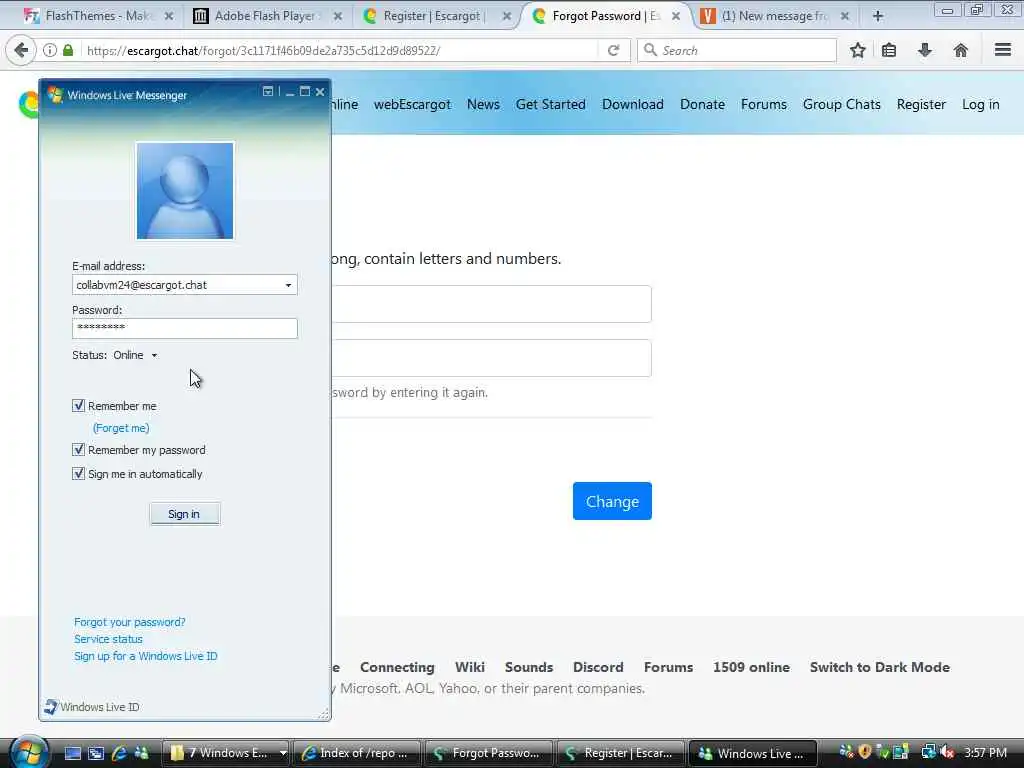Open Group Chats nav item

[x=842, y=104]
